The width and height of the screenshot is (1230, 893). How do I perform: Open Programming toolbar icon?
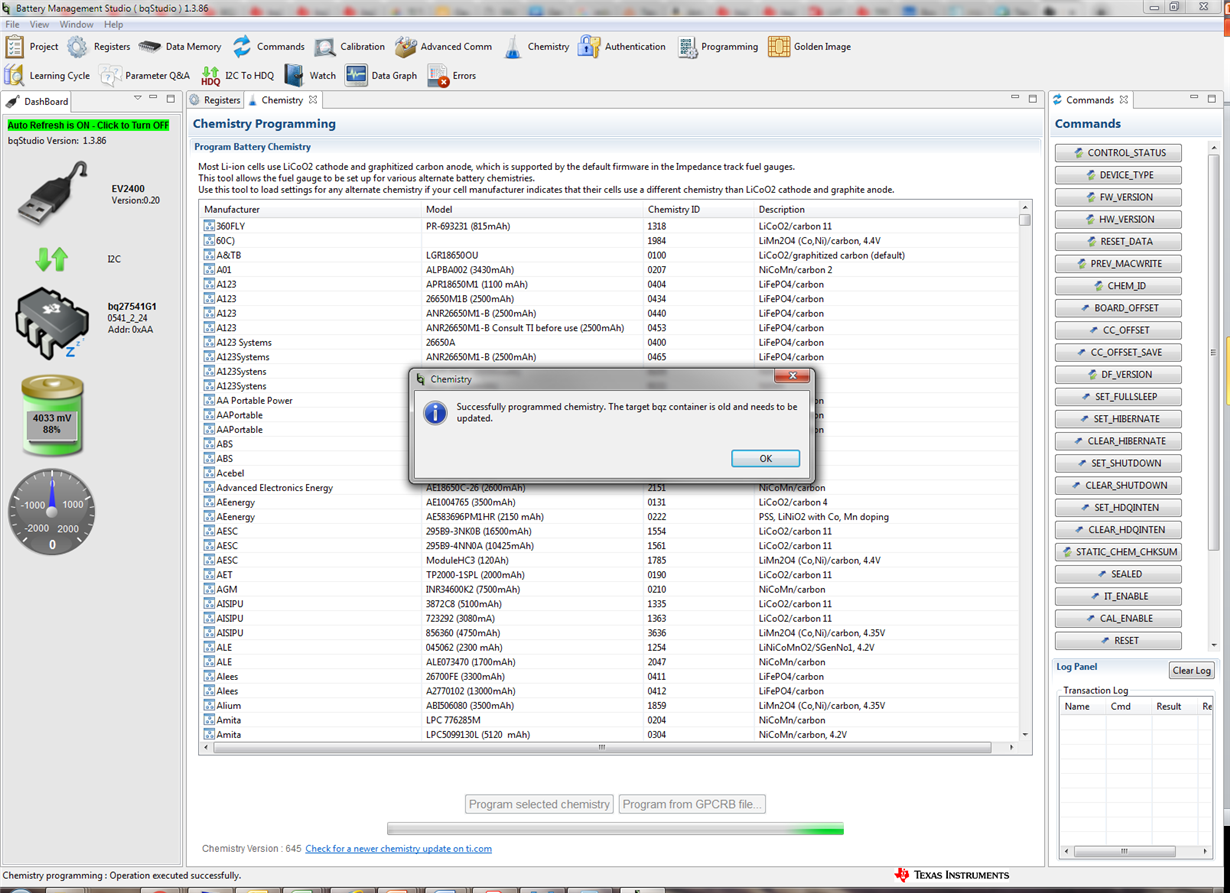click(687, 46)
